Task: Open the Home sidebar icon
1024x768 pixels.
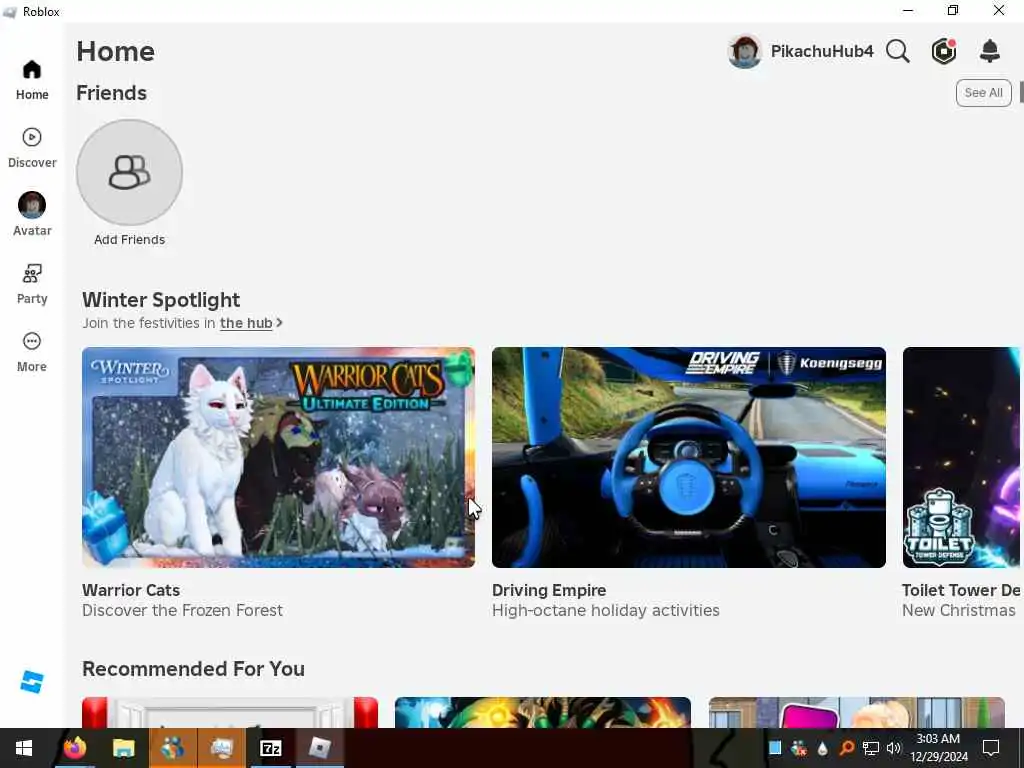Action: tap(31, 70)
